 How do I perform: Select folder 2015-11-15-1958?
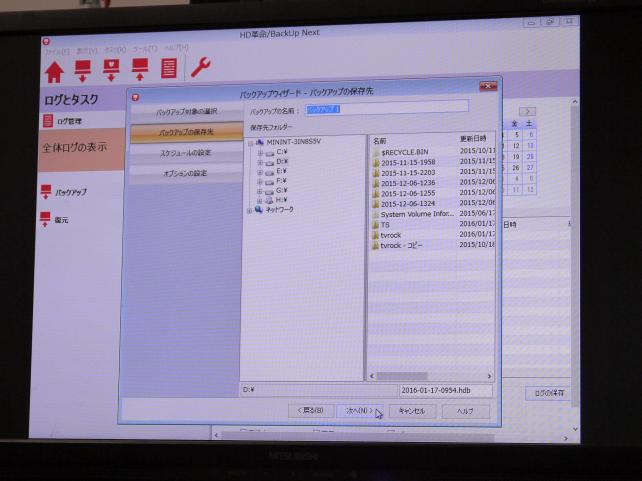pos(408,162)
